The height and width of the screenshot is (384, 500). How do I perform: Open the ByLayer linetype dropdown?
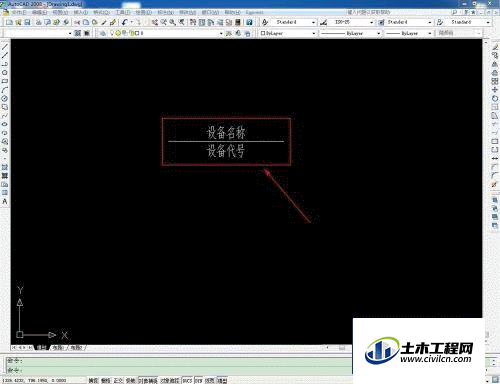[x=378, y=33]
